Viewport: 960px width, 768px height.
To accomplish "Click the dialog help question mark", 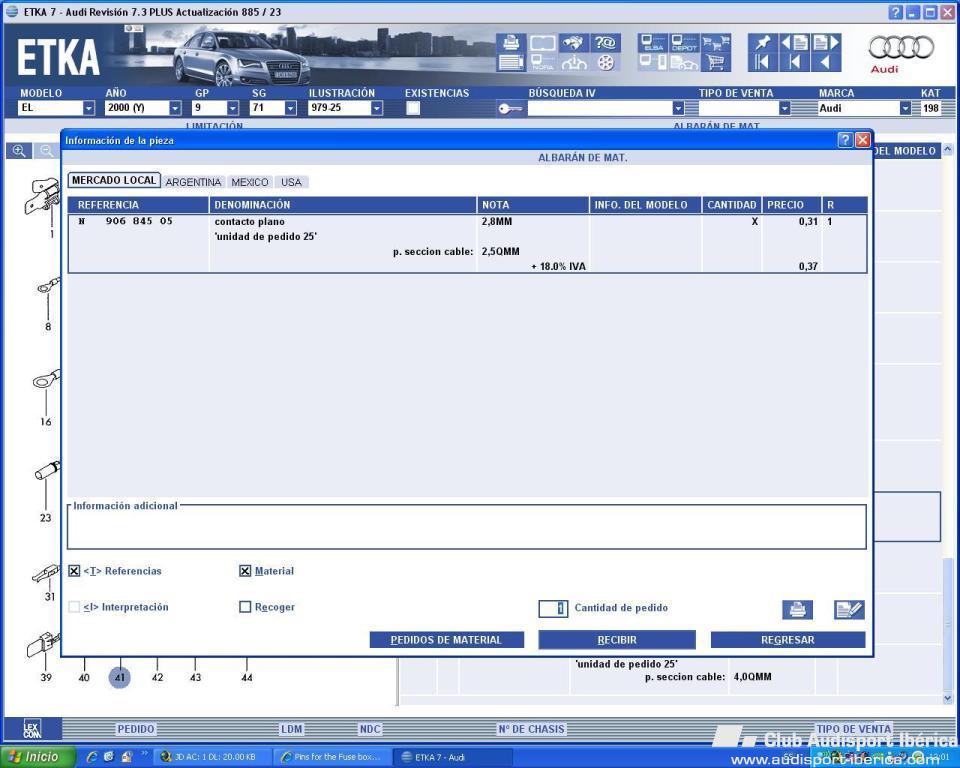I will (845, 140).
